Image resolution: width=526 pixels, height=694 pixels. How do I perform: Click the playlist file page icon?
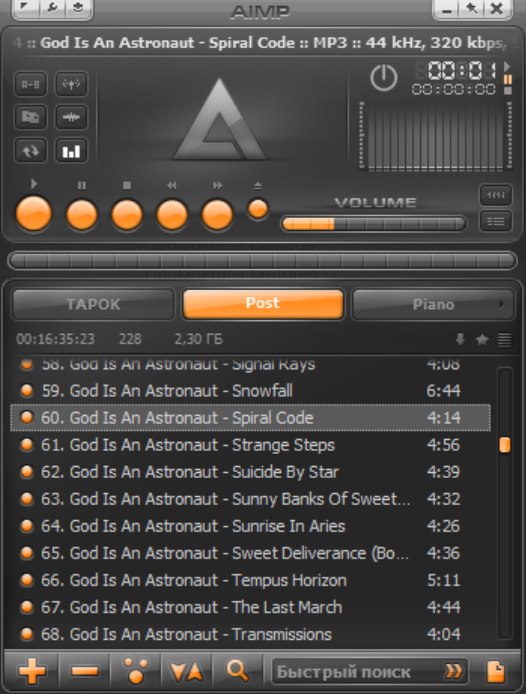click(x=495, y=672)
